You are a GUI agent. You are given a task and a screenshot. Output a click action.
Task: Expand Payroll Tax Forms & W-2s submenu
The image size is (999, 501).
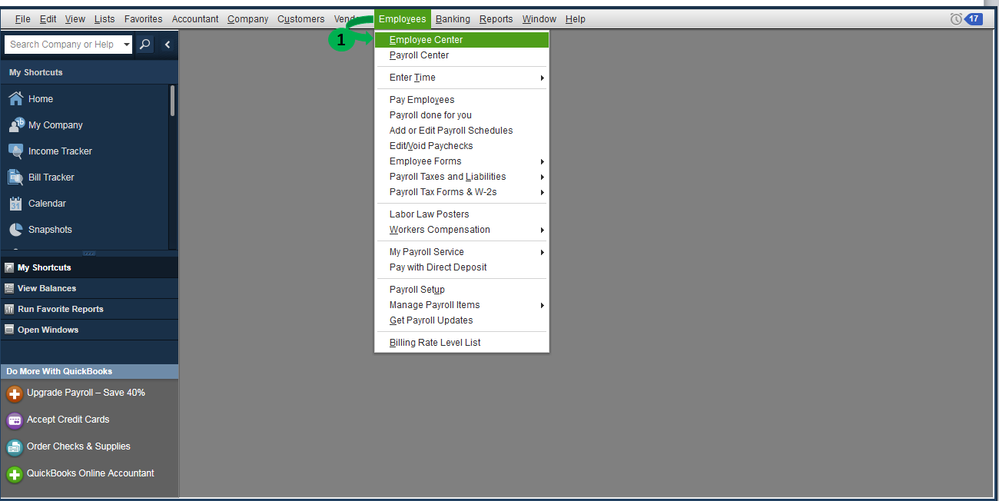[x=542, y=192]
